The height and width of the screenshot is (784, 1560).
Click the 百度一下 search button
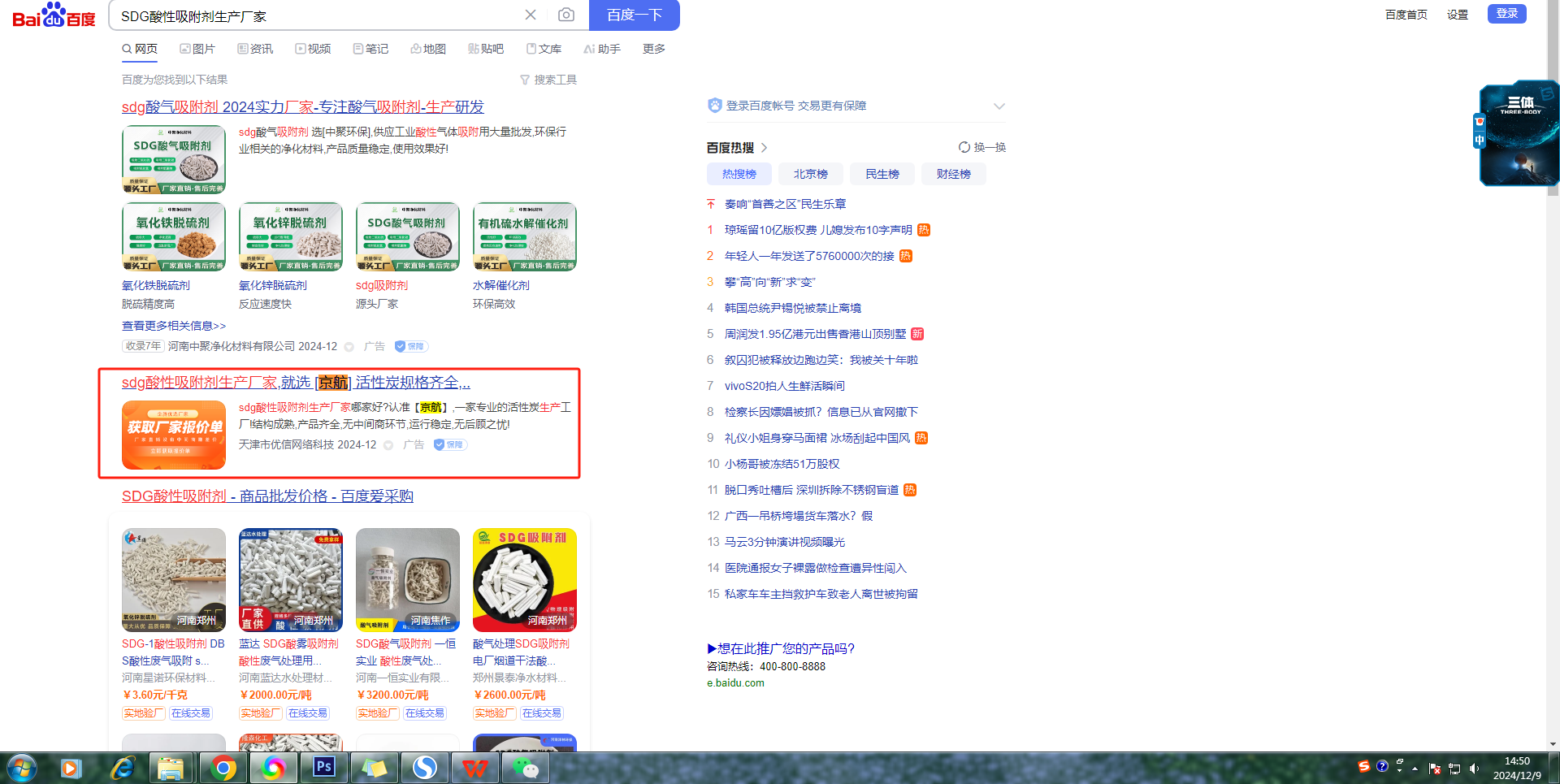(634, 15)
